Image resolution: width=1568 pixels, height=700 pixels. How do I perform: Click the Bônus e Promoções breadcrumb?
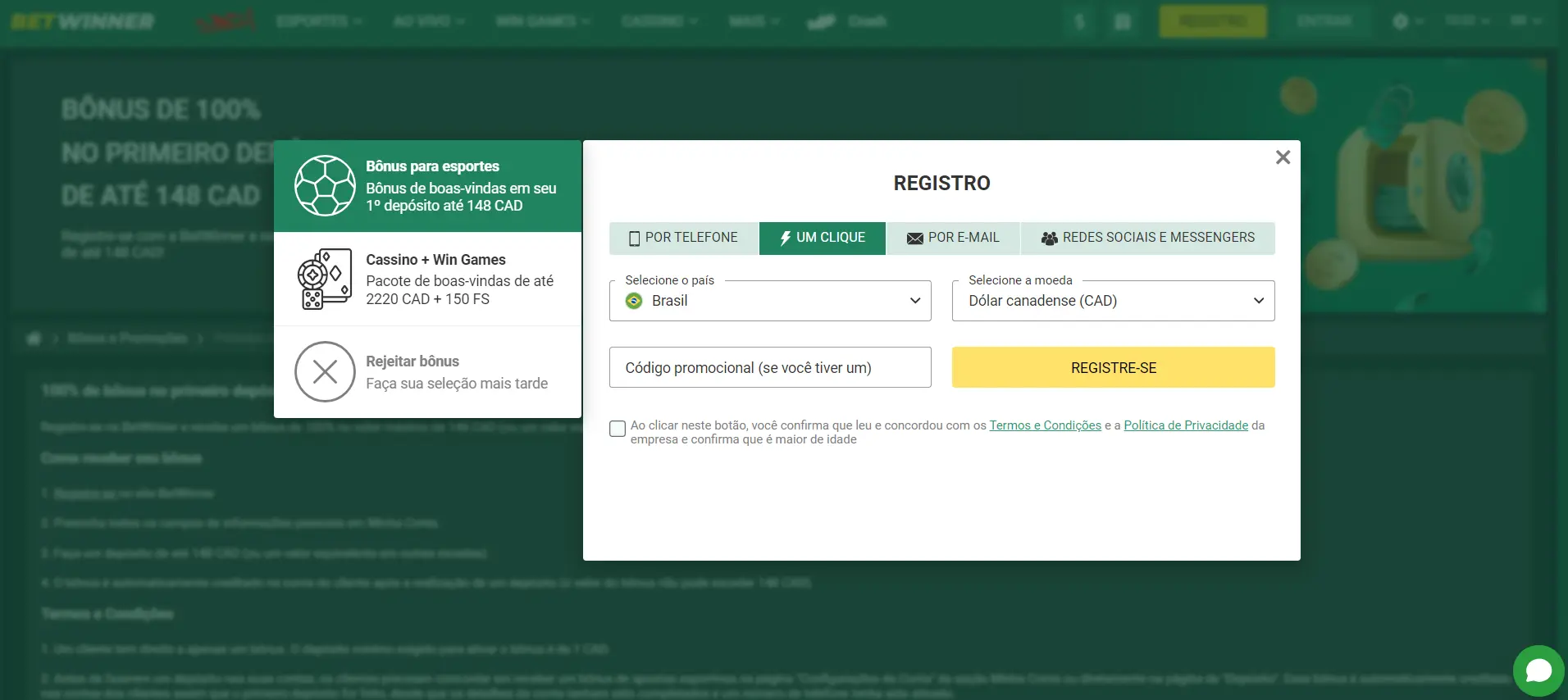coord(127,339)
